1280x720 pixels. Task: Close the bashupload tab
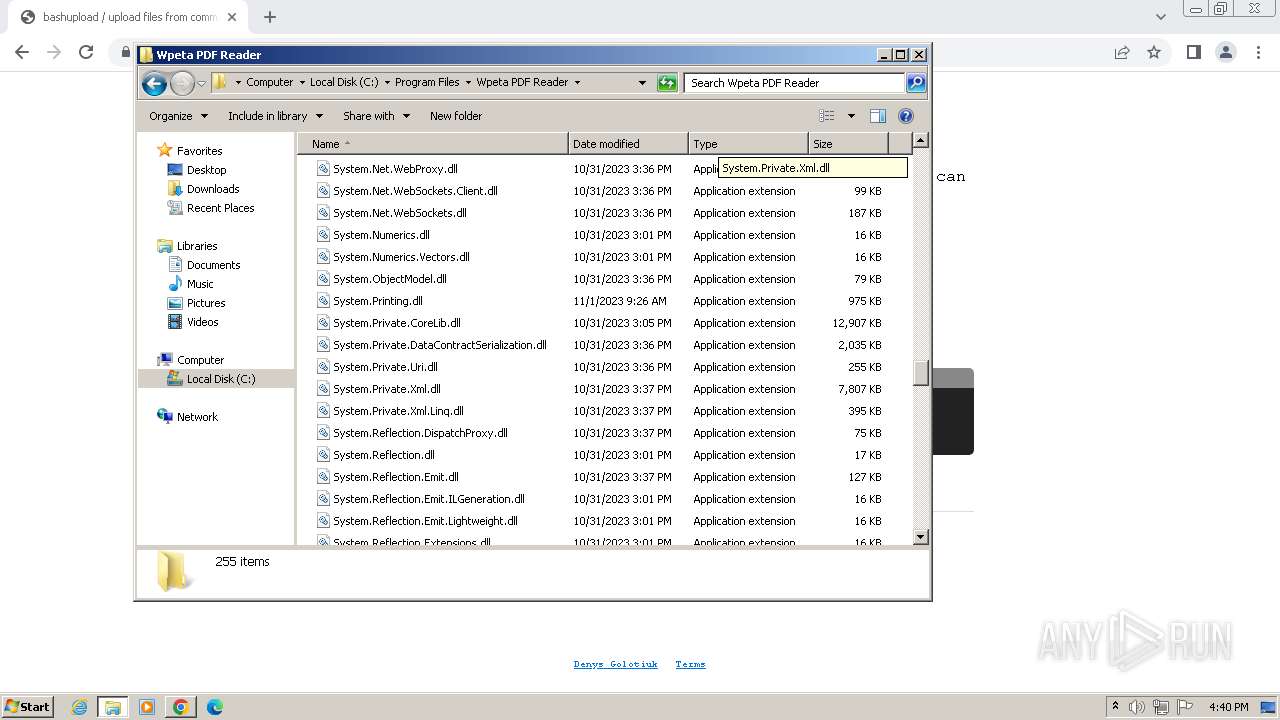(x=232, y=17)
